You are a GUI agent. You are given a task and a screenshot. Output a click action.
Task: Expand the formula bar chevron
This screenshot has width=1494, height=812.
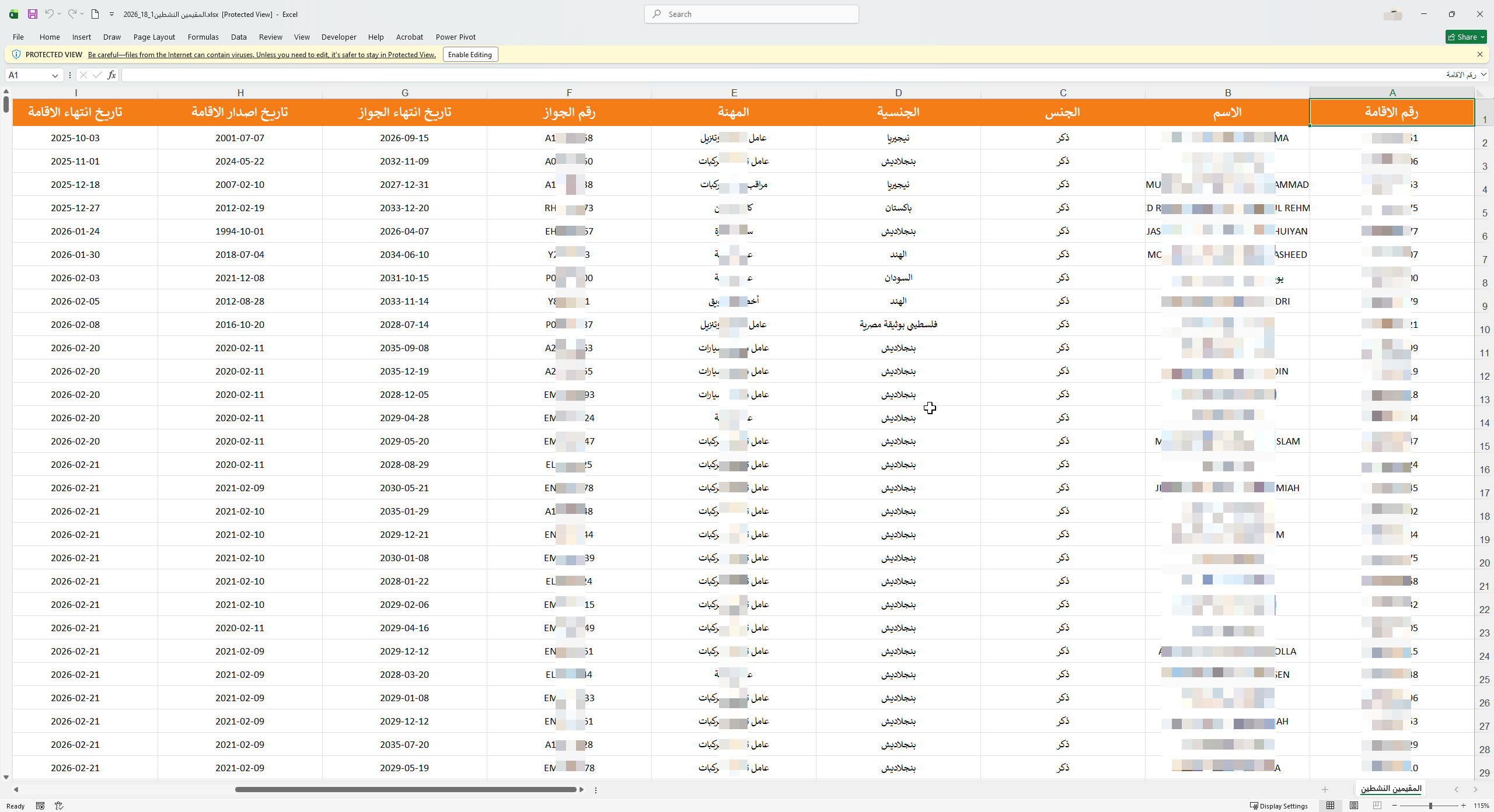(x=1483, y=75)
